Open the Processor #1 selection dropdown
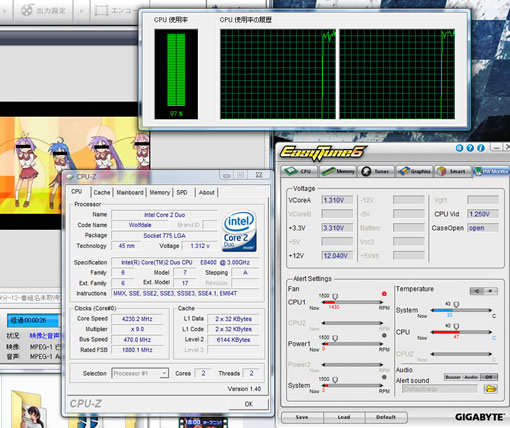 [x=140, y=373]
